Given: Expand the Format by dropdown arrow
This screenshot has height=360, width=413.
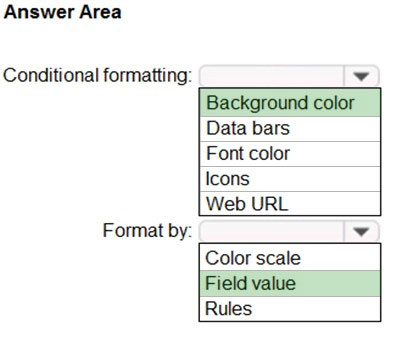Looking at the screenshot, I should pos(361,231).
